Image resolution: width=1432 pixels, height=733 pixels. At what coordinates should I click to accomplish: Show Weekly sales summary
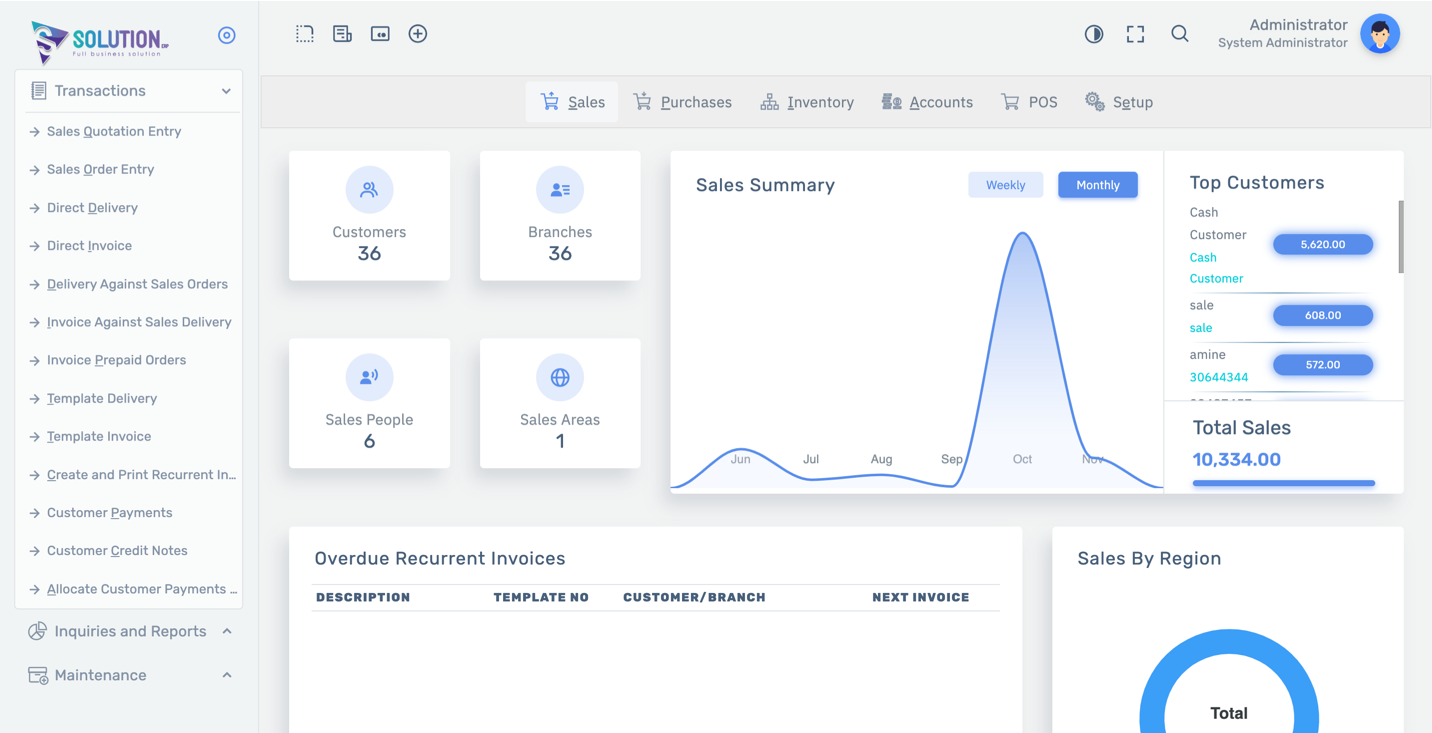pyautogui.click(x=1005, y=185)
